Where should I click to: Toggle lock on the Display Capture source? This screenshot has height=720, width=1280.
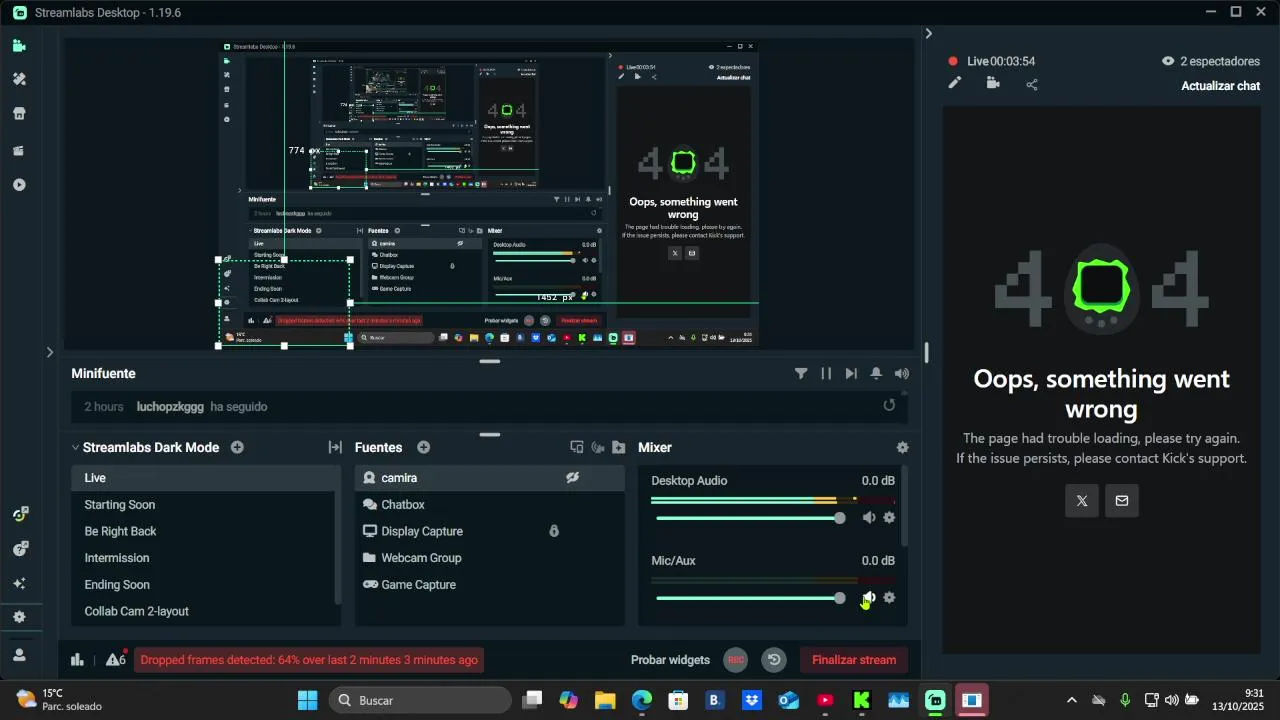(554, 531)
